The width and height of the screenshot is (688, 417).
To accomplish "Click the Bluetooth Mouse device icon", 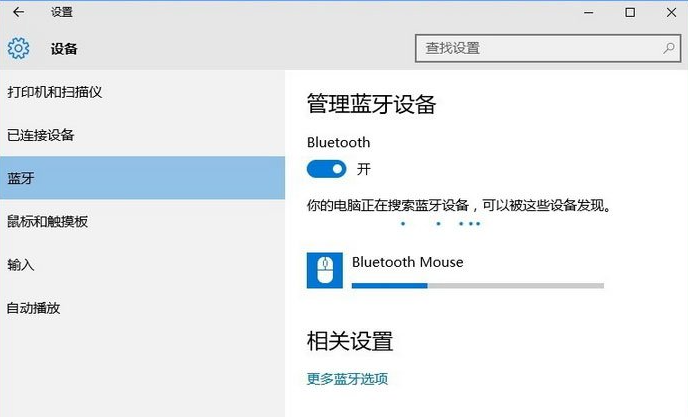I will [324, 270].
